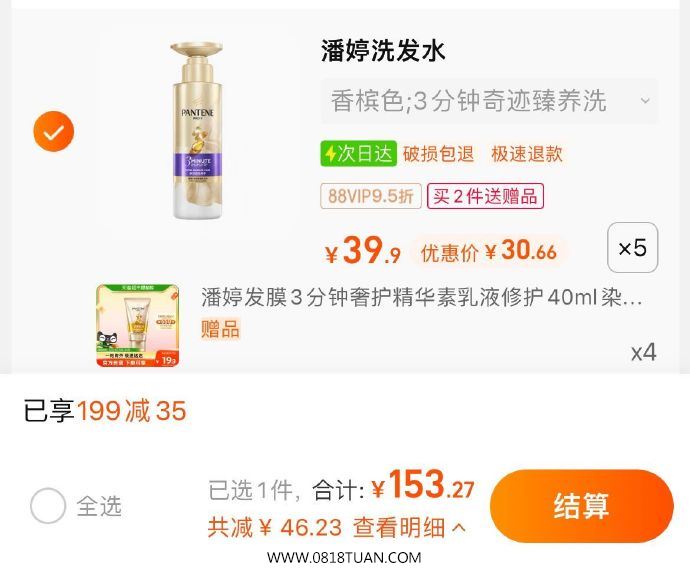Open the 已享199减35 promotion banner

click(x=105, y=411)
